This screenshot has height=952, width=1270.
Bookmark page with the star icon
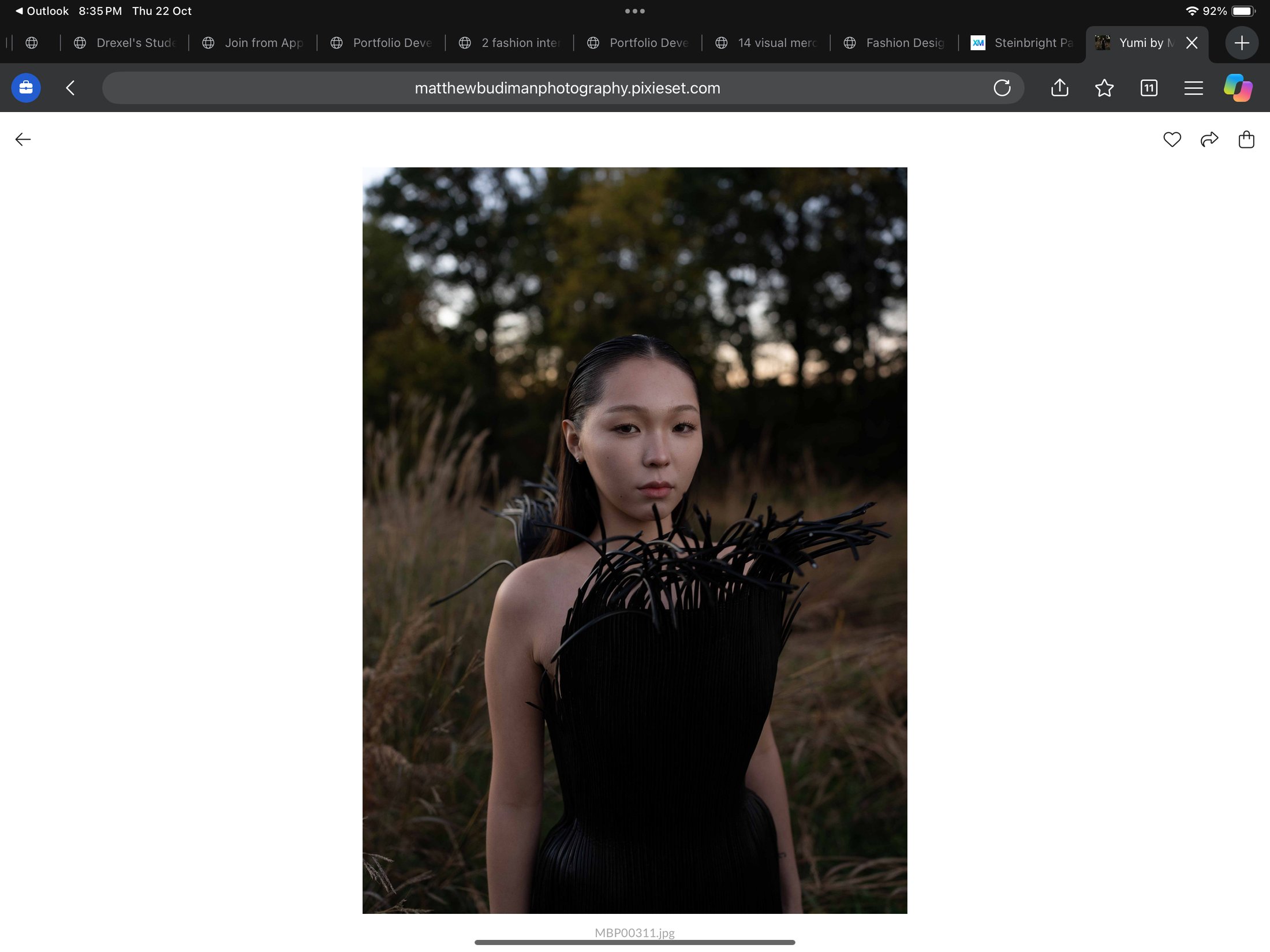(x=1104, y=88)
